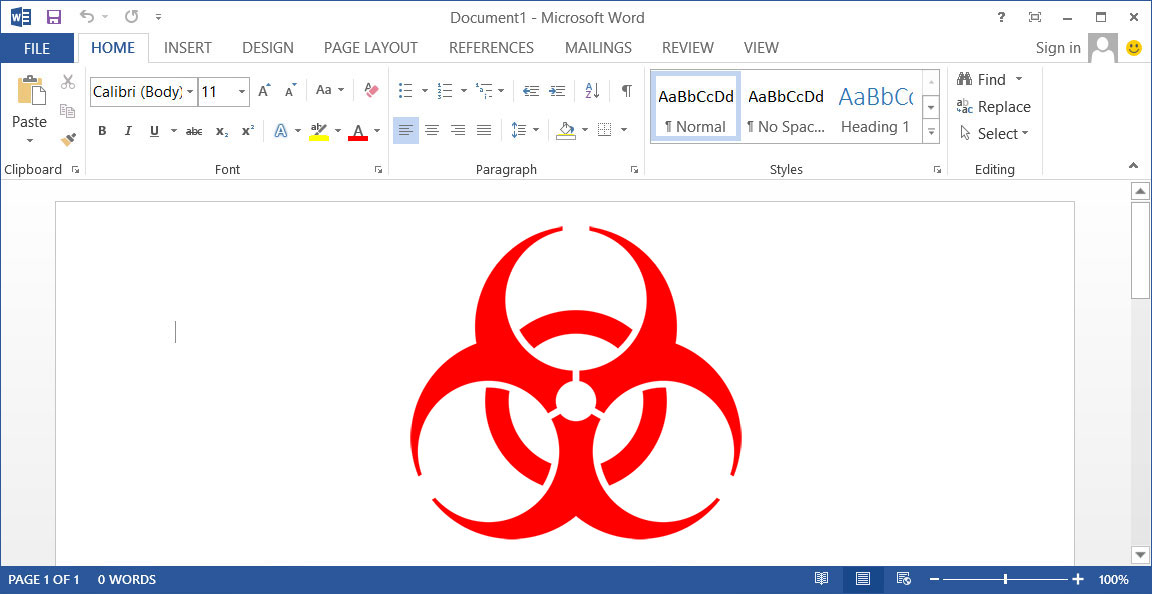The height and width of the screenshot is (594, 1152).
Task: Apply Strikethrough formatting icon
Action: point(194,131)
